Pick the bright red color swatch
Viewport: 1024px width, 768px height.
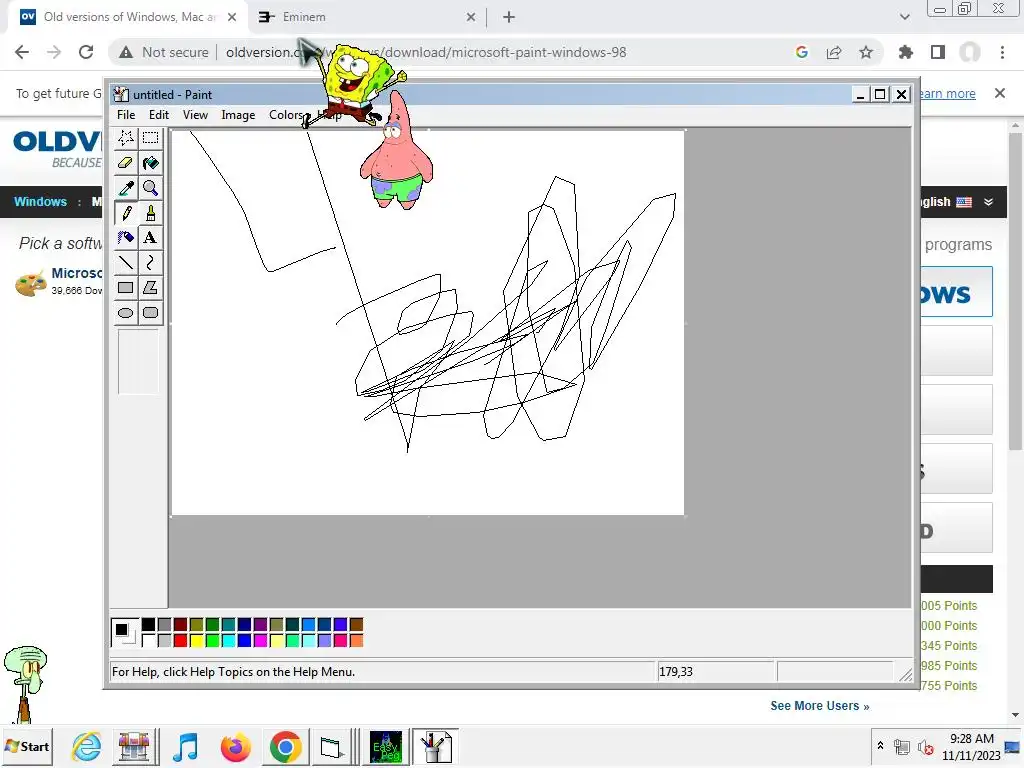tap(180, 641)
